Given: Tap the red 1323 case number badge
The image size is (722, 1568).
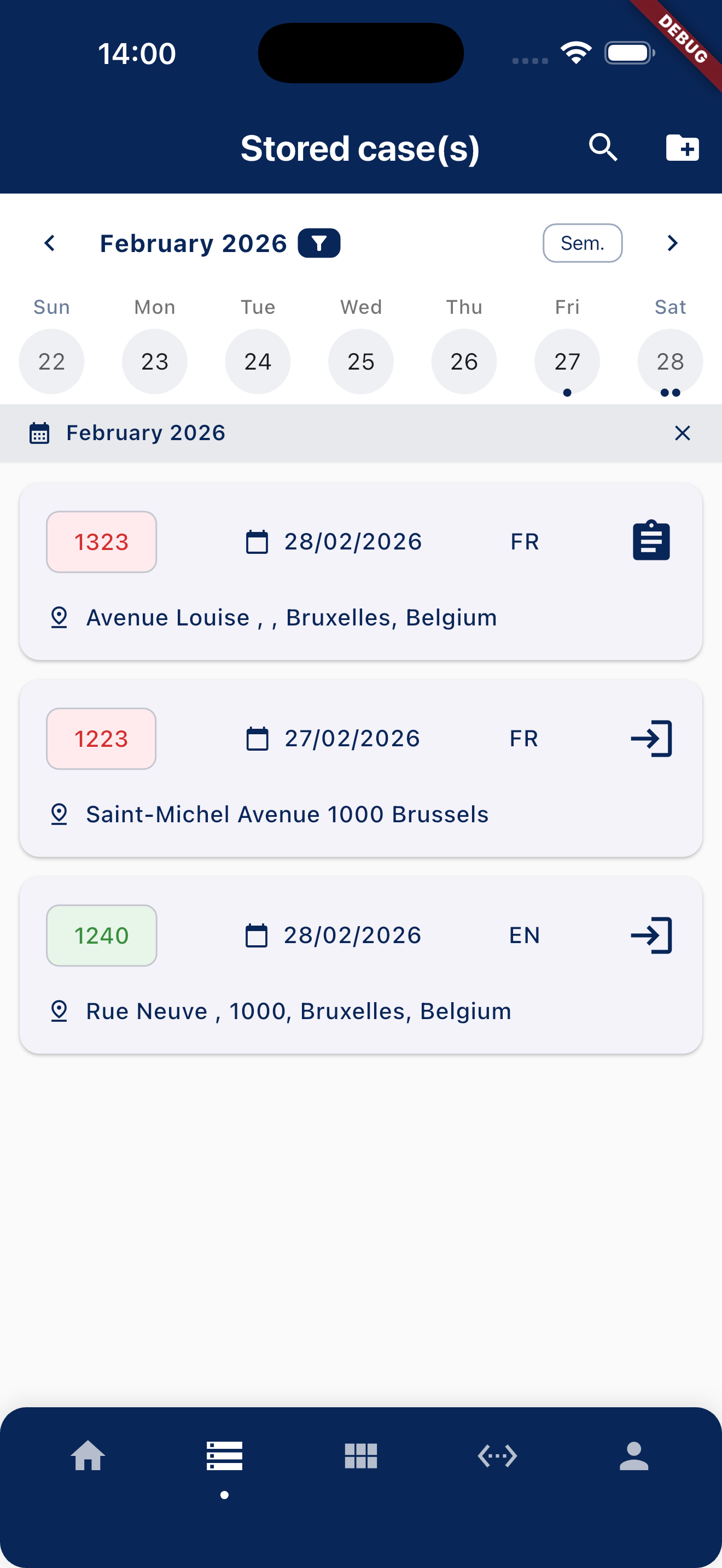Looking at the screenshot, I should (102, 542).
